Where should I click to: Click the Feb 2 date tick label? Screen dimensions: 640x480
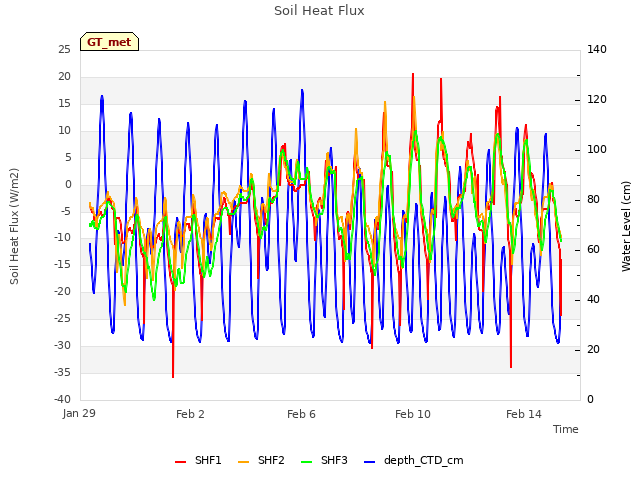[190, 414]
